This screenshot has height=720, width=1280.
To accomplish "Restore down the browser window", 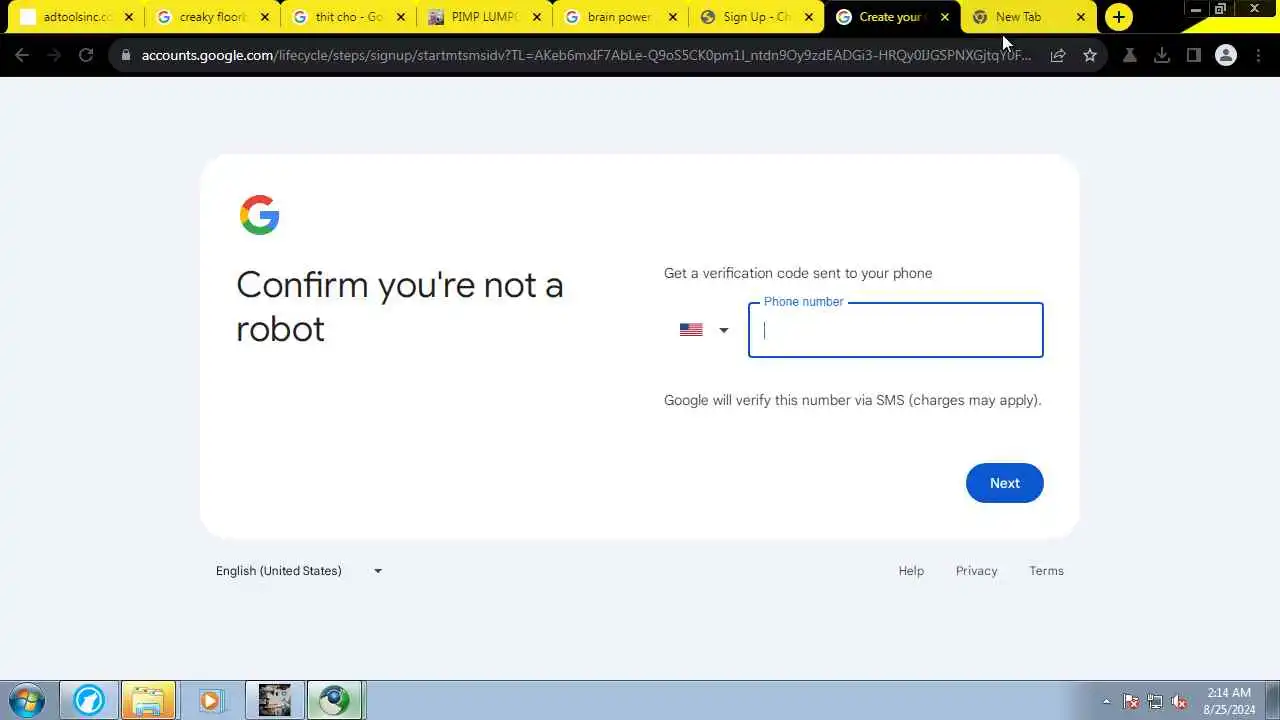I will tap(1221, 9).
